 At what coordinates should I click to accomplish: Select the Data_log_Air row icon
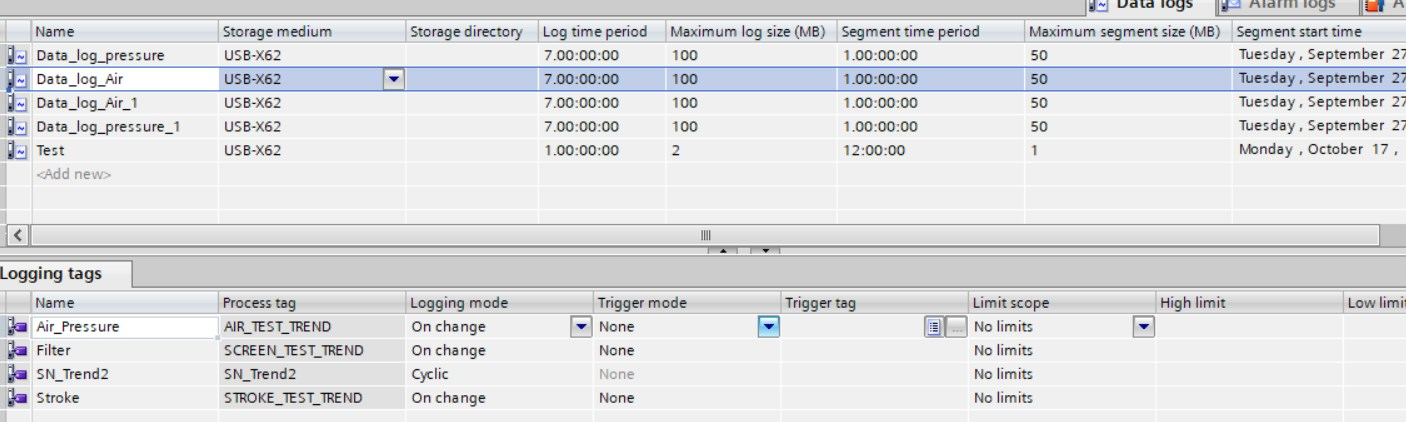click(17, 79)
